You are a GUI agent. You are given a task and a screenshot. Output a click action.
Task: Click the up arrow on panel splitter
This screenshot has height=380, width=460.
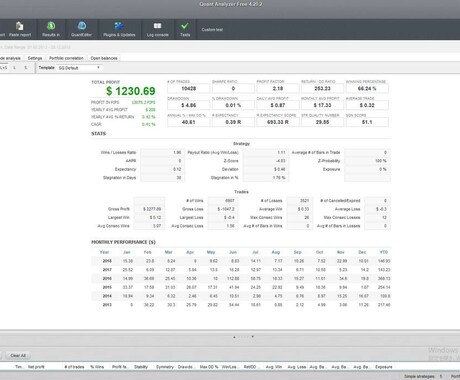pyautogui.click(x=234, y=337)
